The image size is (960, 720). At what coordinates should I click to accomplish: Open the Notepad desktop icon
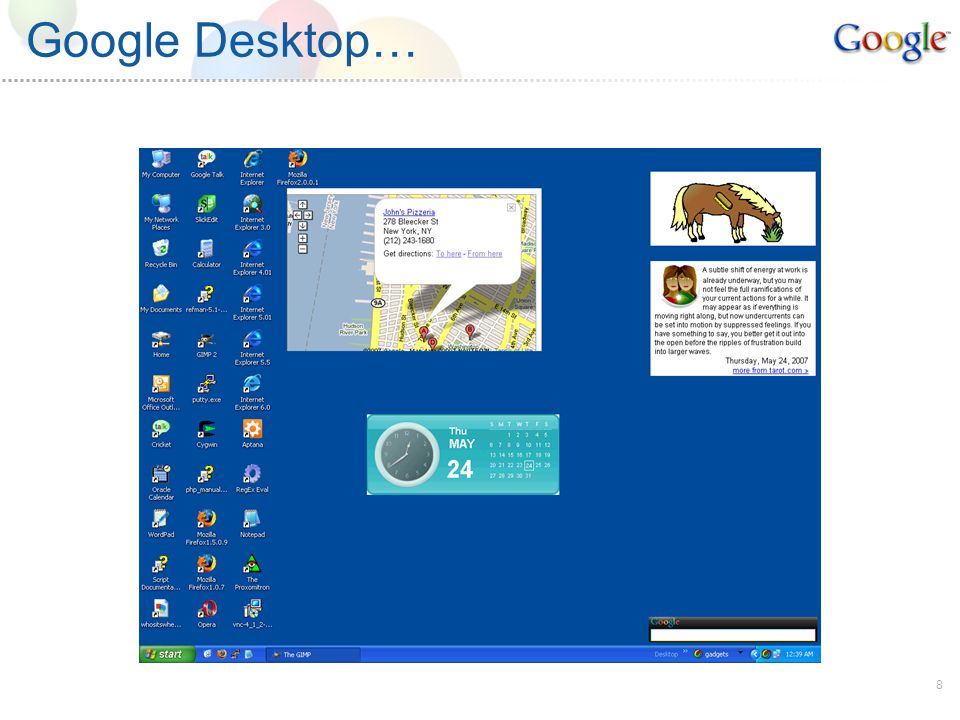[x=252, y=523]
